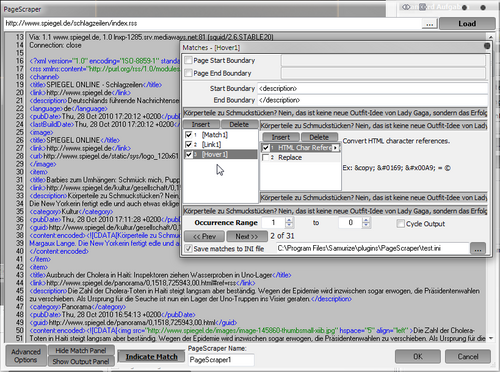
Task: Check the Replace filter checkbox
Action: [x=266, y=157]
